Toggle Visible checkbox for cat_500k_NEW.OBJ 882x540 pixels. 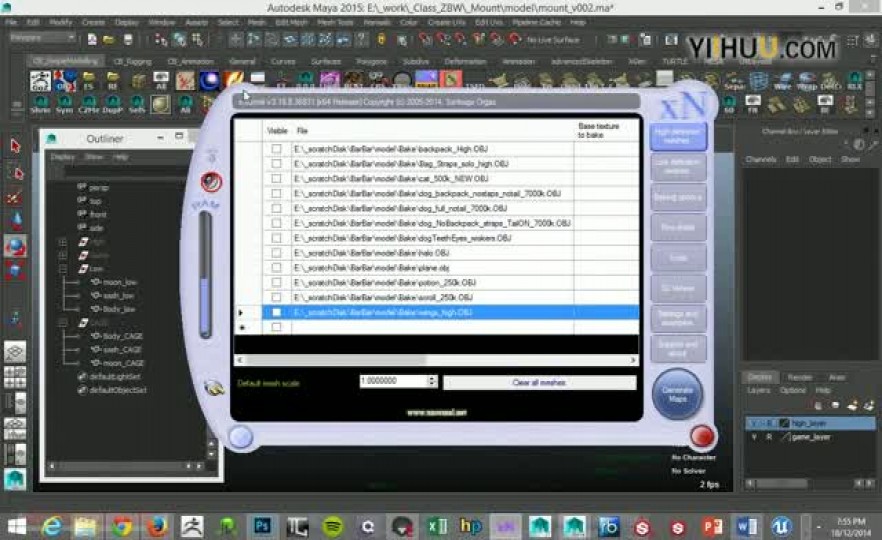click(276, 178)
